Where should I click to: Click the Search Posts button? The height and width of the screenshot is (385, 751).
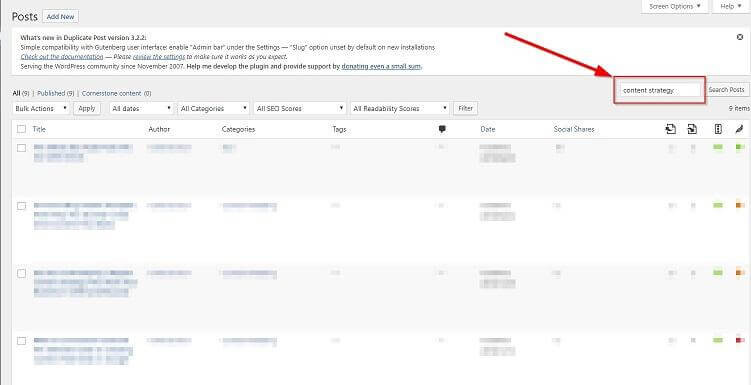pos(727,90)
